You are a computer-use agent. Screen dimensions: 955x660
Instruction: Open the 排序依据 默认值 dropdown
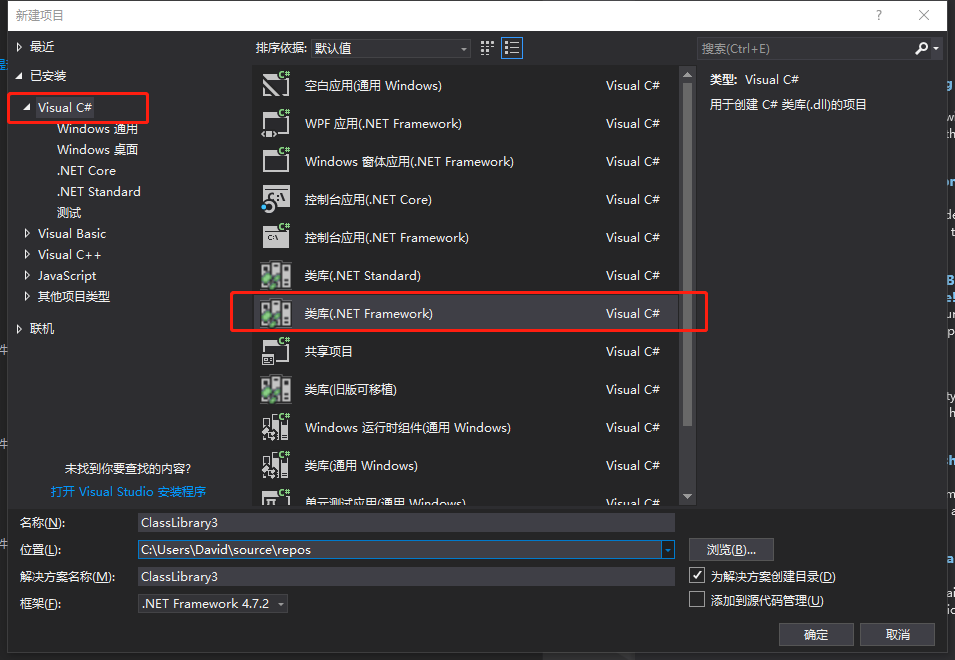coord(390,48)
